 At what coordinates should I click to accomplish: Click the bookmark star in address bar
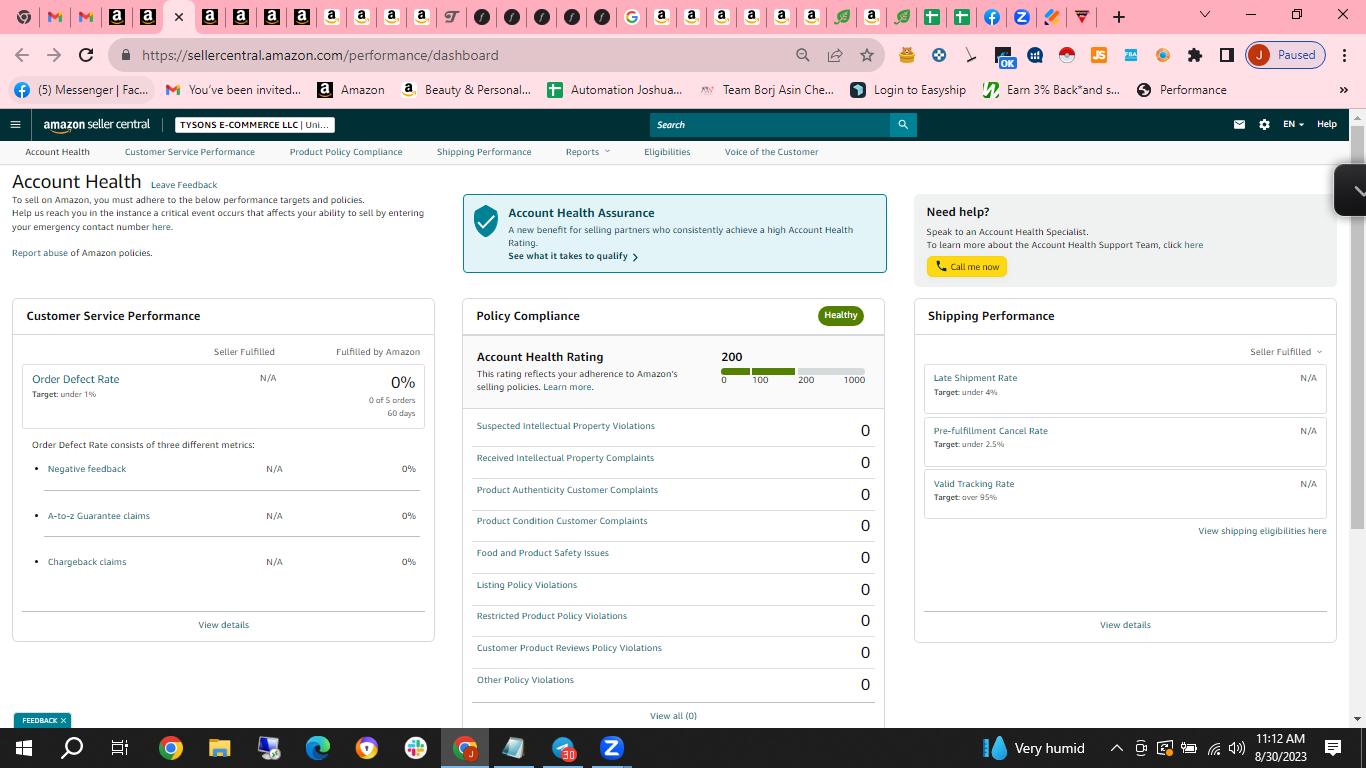pyautogui.click(x=867, y=55)
